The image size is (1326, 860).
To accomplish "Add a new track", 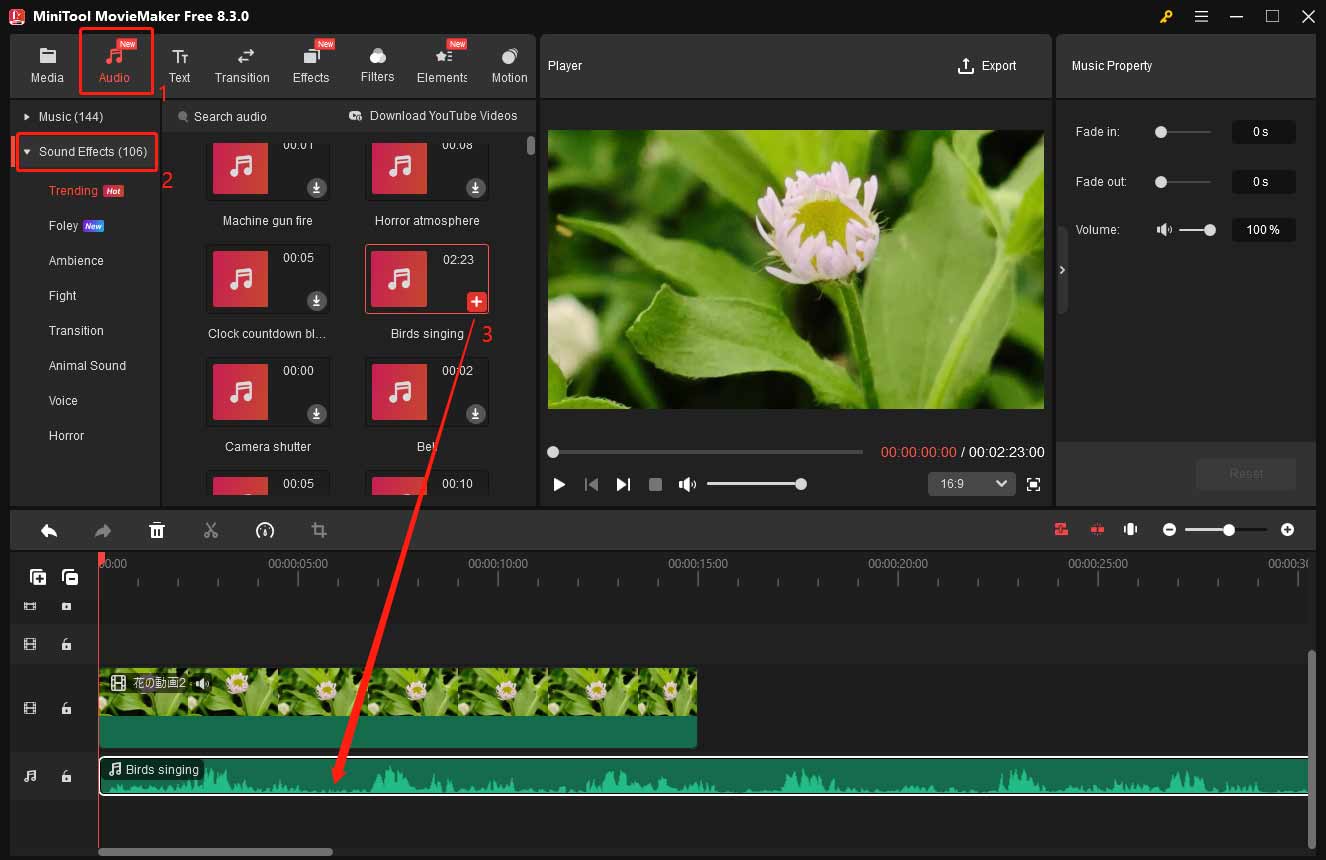I will (x=37, y=576).
